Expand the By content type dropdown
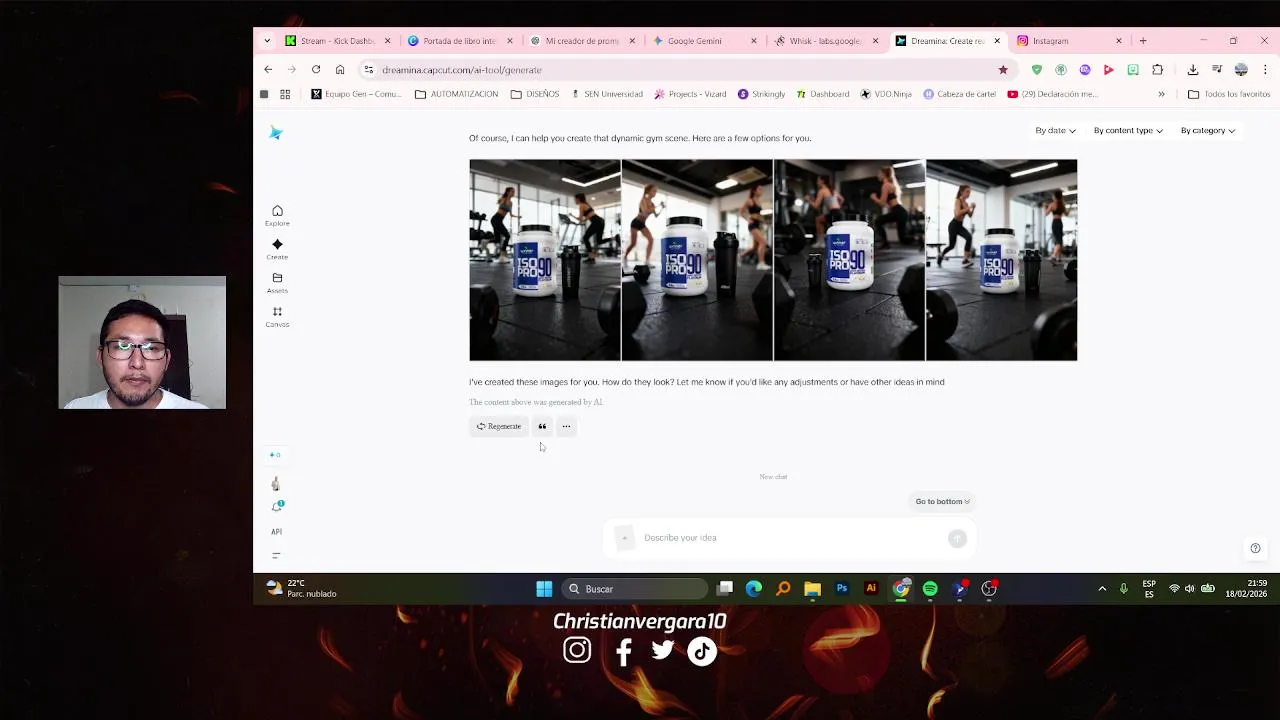This screenshot has height=720, width=1280. [1128, 131]
